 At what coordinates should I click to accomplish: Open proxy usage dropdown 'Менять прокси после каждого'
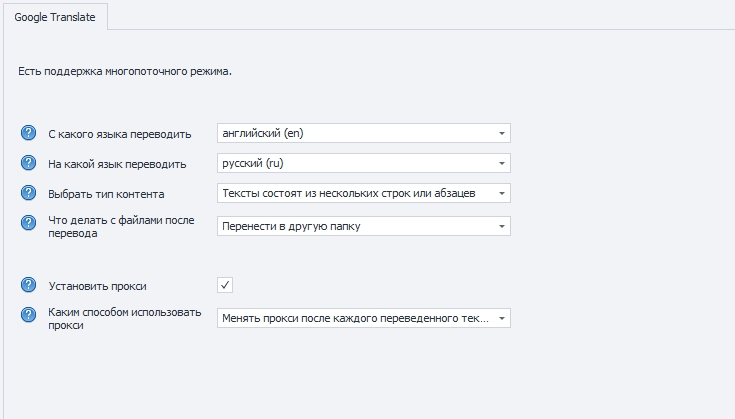[x=364, y=318]
